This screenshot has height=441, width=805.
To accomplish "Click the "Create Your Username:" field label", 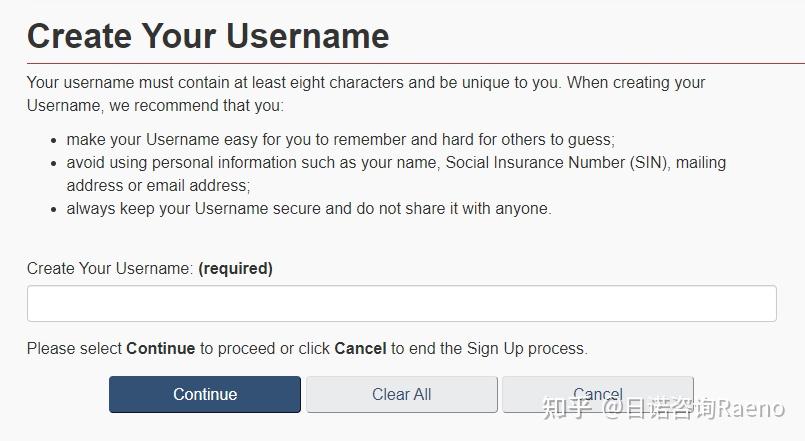I will coord(110,268).
